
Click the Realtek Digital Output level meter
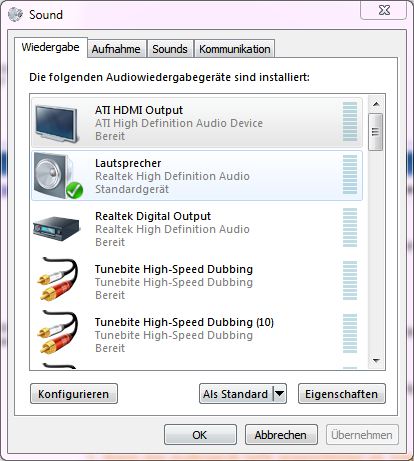click(350, 228)
